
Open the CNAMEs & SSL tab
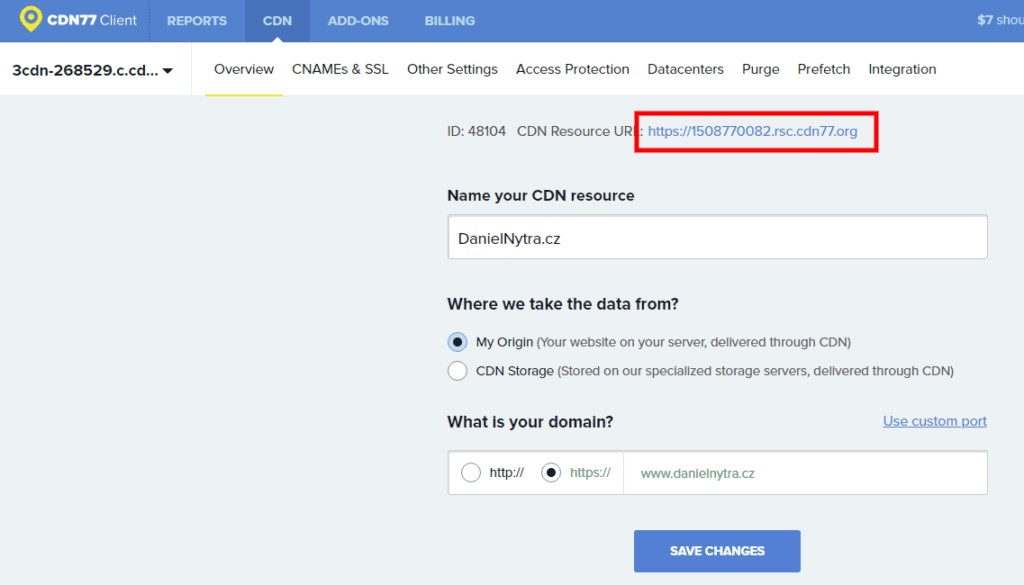(x=340, y=69)
